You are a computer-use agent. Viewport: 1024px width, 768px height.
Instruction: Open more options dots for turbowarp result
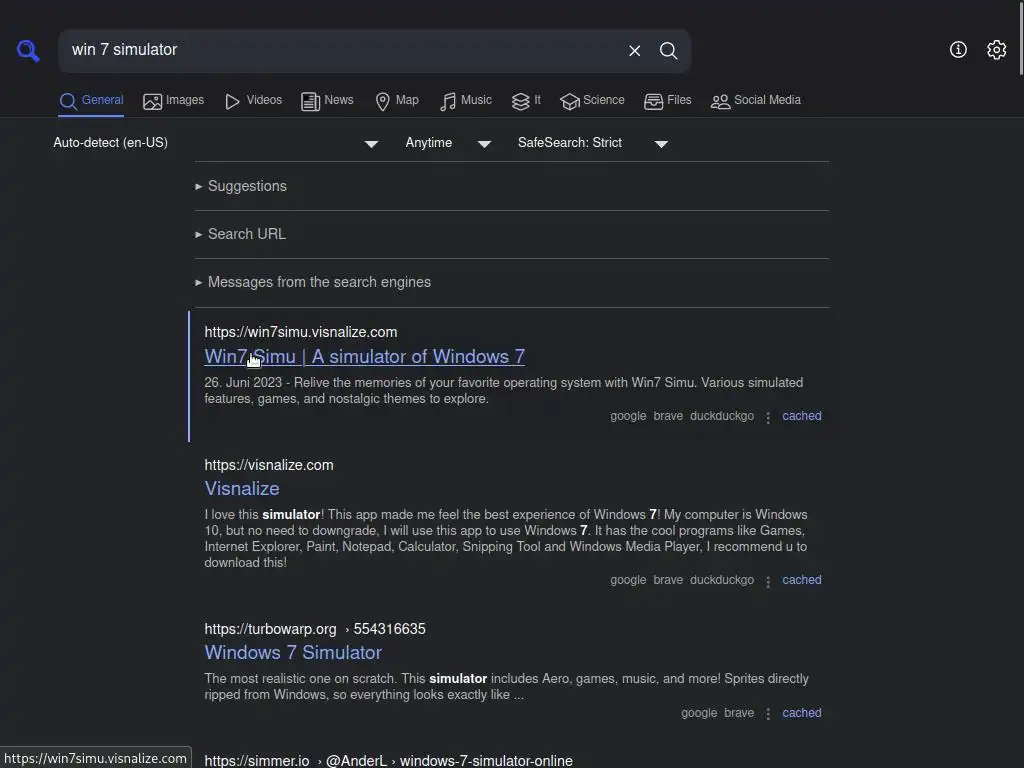pos(768,714)
